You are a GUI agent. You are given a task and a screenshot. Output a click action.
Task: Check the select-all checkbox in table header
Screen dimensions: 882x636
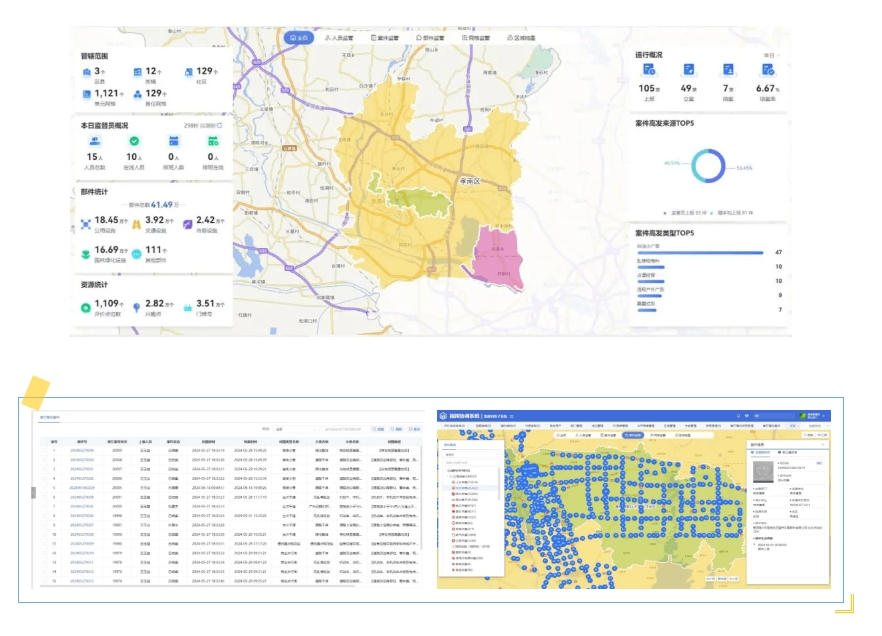click(45, 439)
